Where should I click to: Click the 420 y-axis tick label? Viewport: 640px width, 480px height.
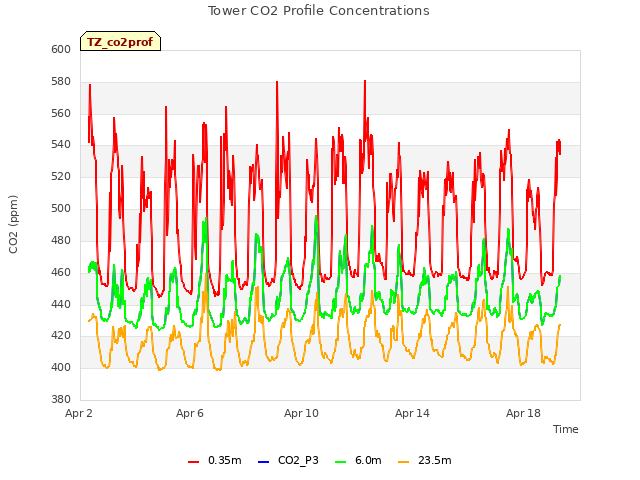click(61, 336)
